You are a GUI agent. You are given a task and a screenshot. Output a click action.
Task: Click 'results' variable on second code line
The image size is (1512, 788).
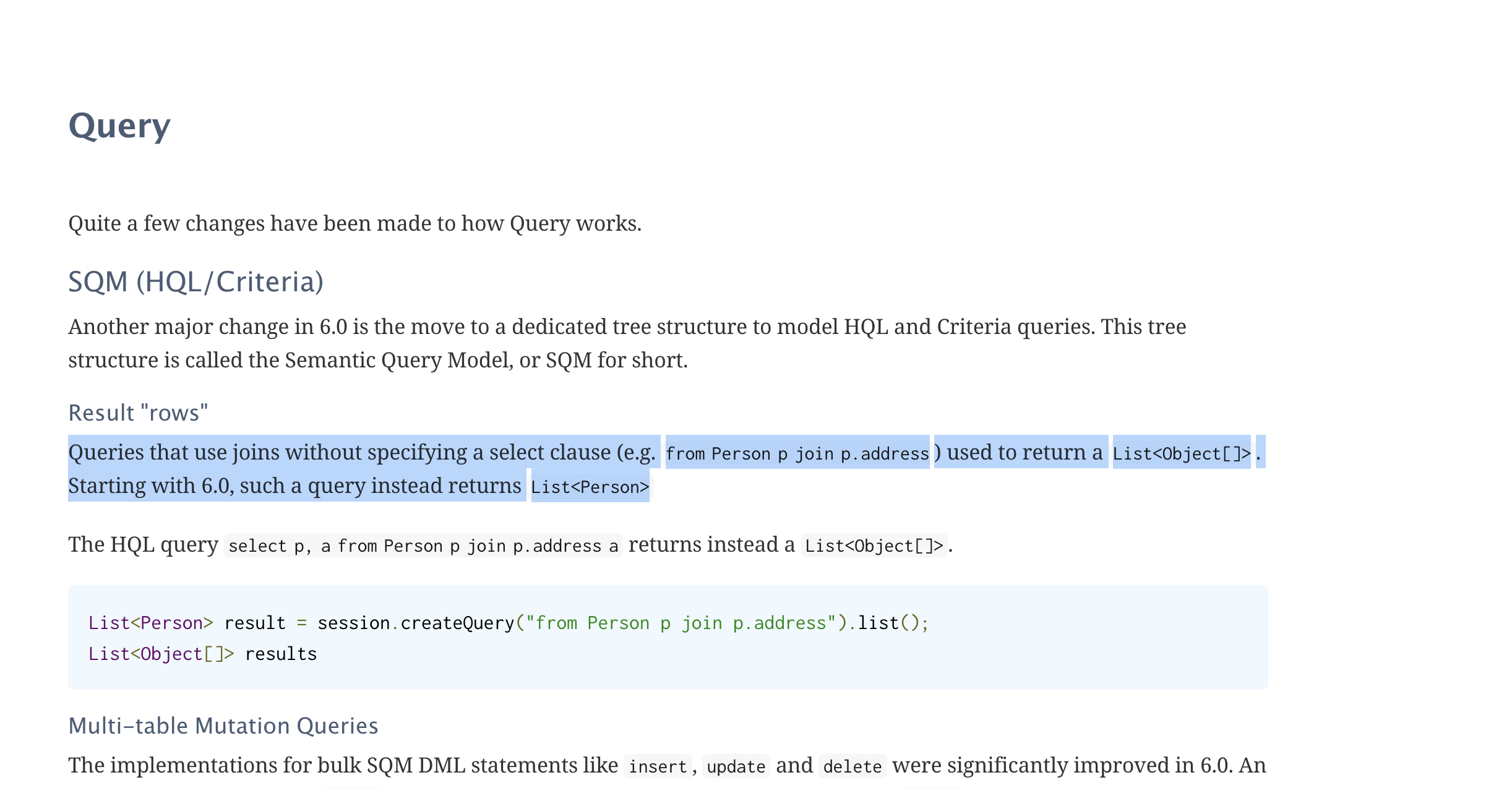[x=281, y=654]
